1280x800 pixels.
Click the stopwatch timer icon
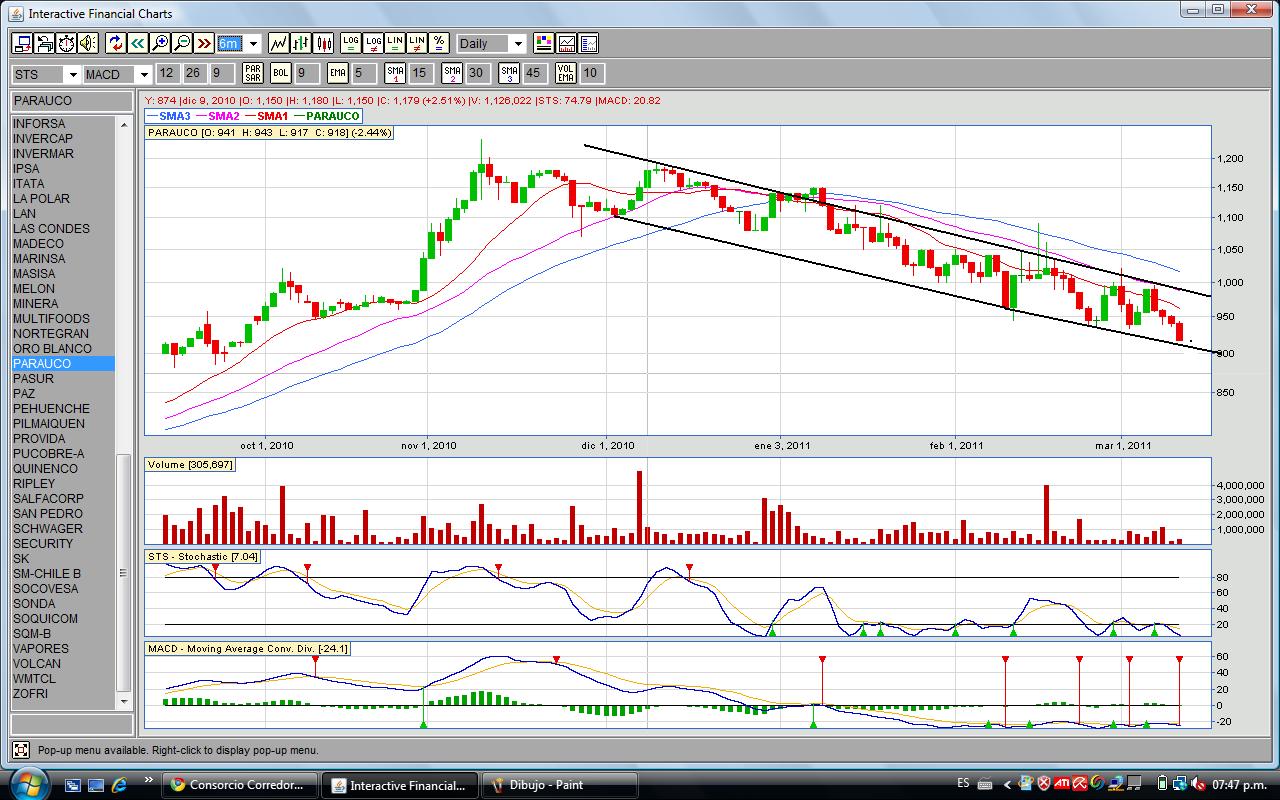point(66,43)
